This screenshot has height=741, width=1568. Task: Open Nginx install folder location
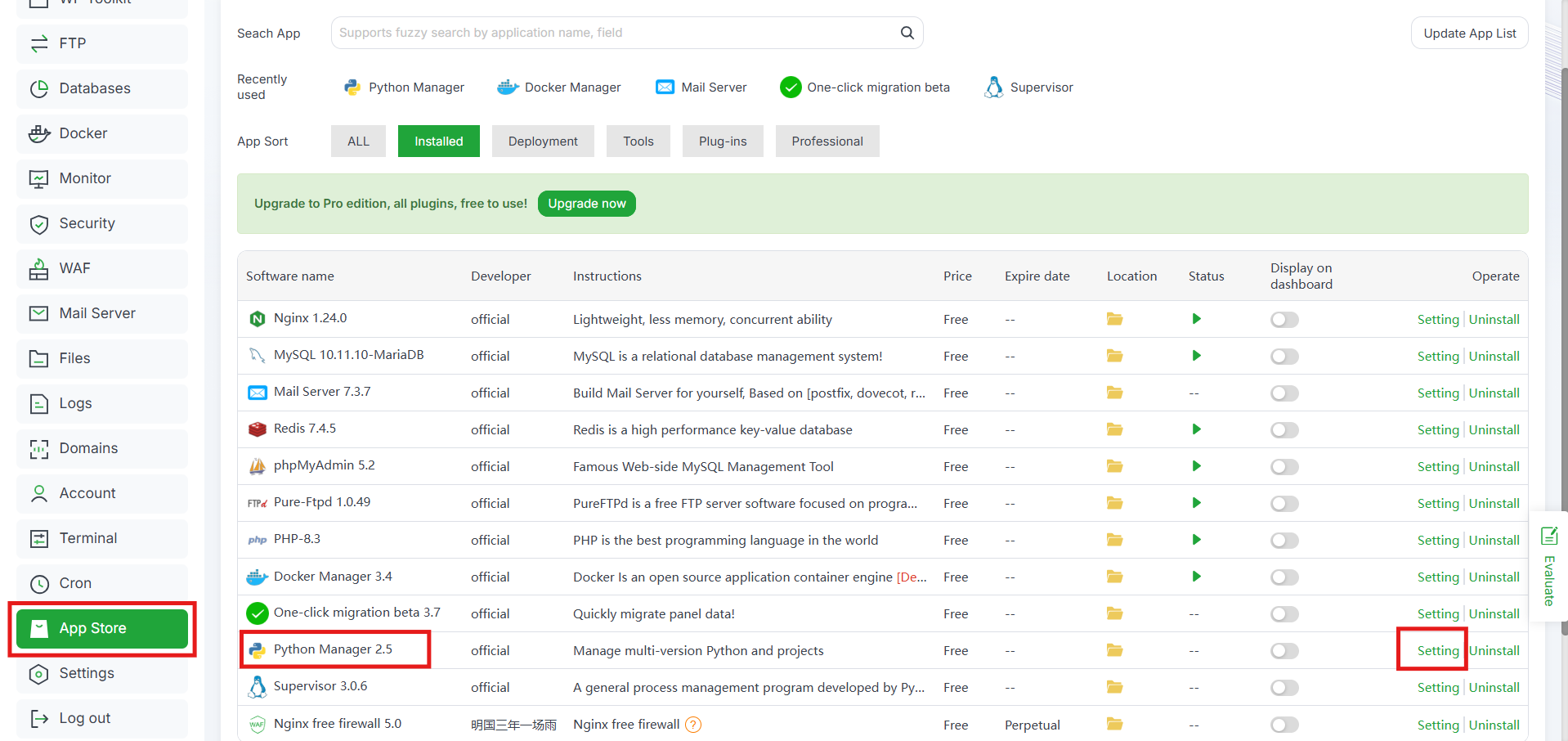tap(1114, 319)
